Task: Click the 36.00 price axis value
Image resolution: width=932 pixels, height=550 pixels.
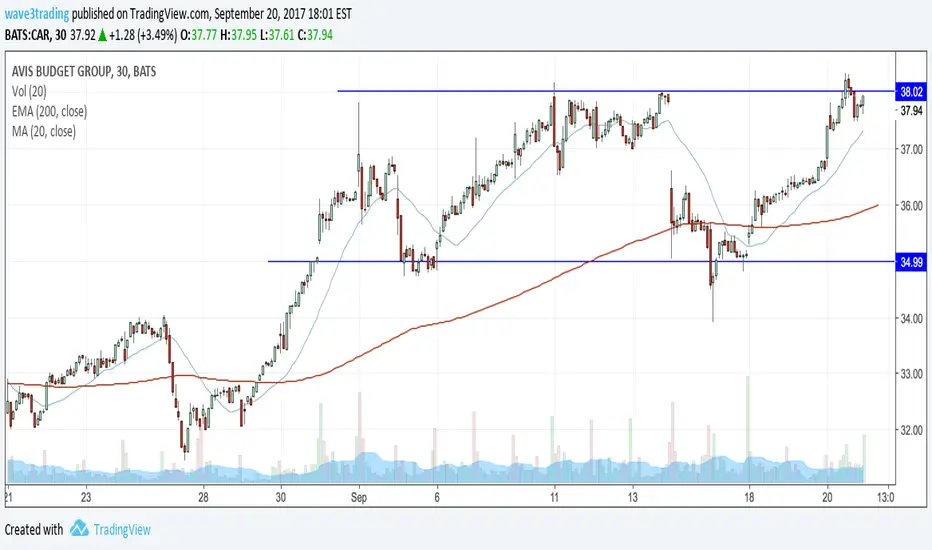Action: (x=911, y=206)
